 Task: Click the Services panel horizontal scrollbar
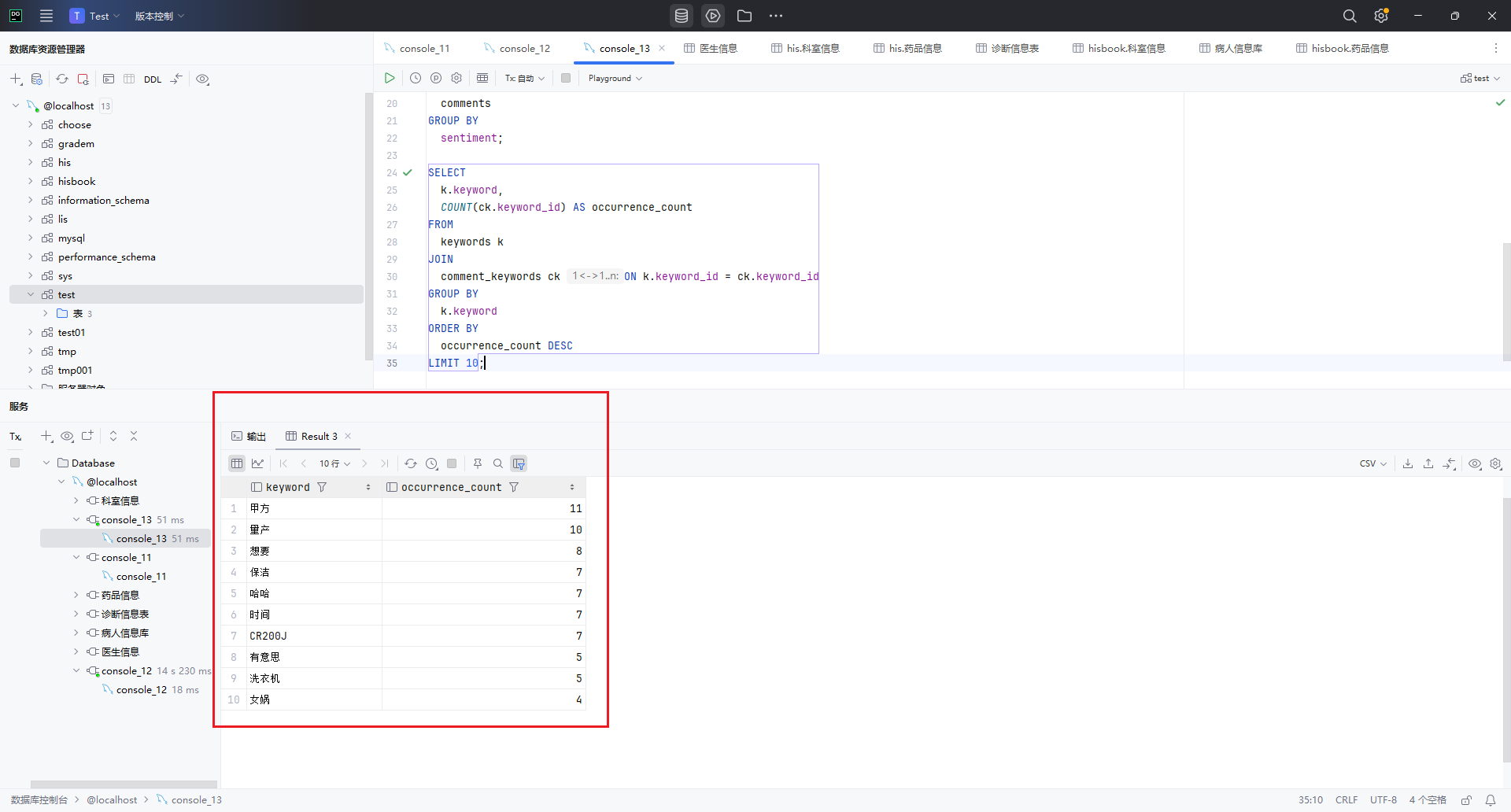(124, 784)
